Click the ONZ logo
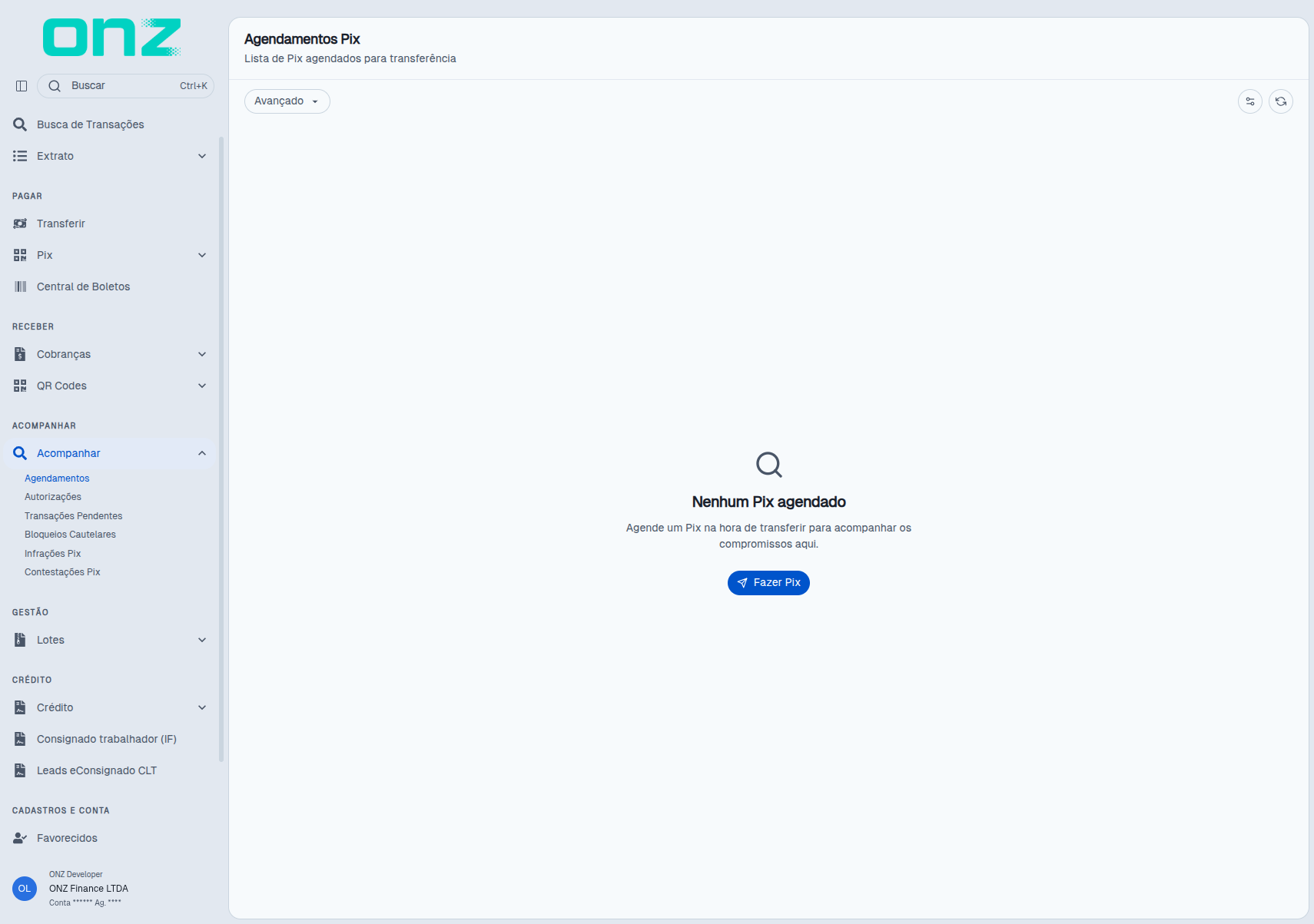This screenshot has width=1314, height=924. [112, 38]
